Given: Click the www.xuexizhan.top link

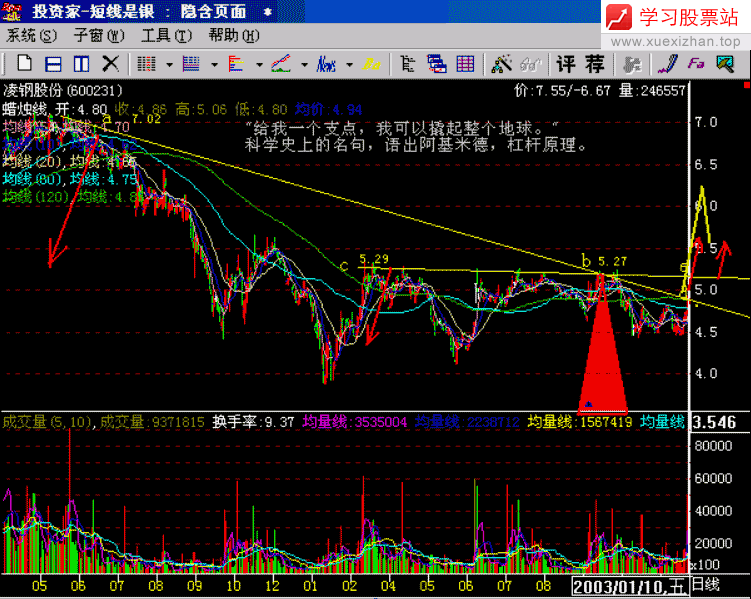Looking at the screenshot, I should coord(676,42).
